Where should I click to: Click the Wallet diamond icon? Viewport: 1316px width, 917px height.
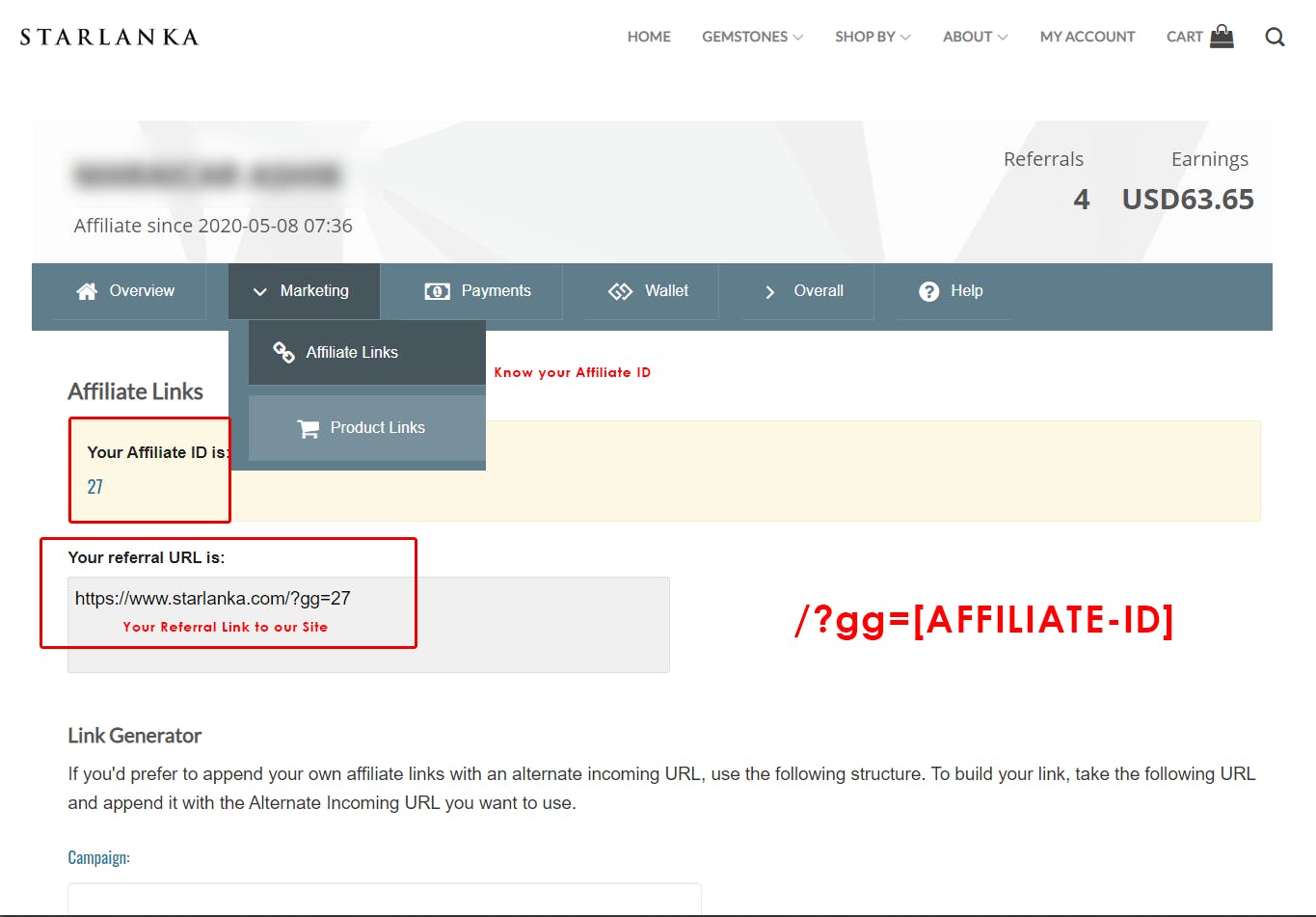tap(620, 291)
